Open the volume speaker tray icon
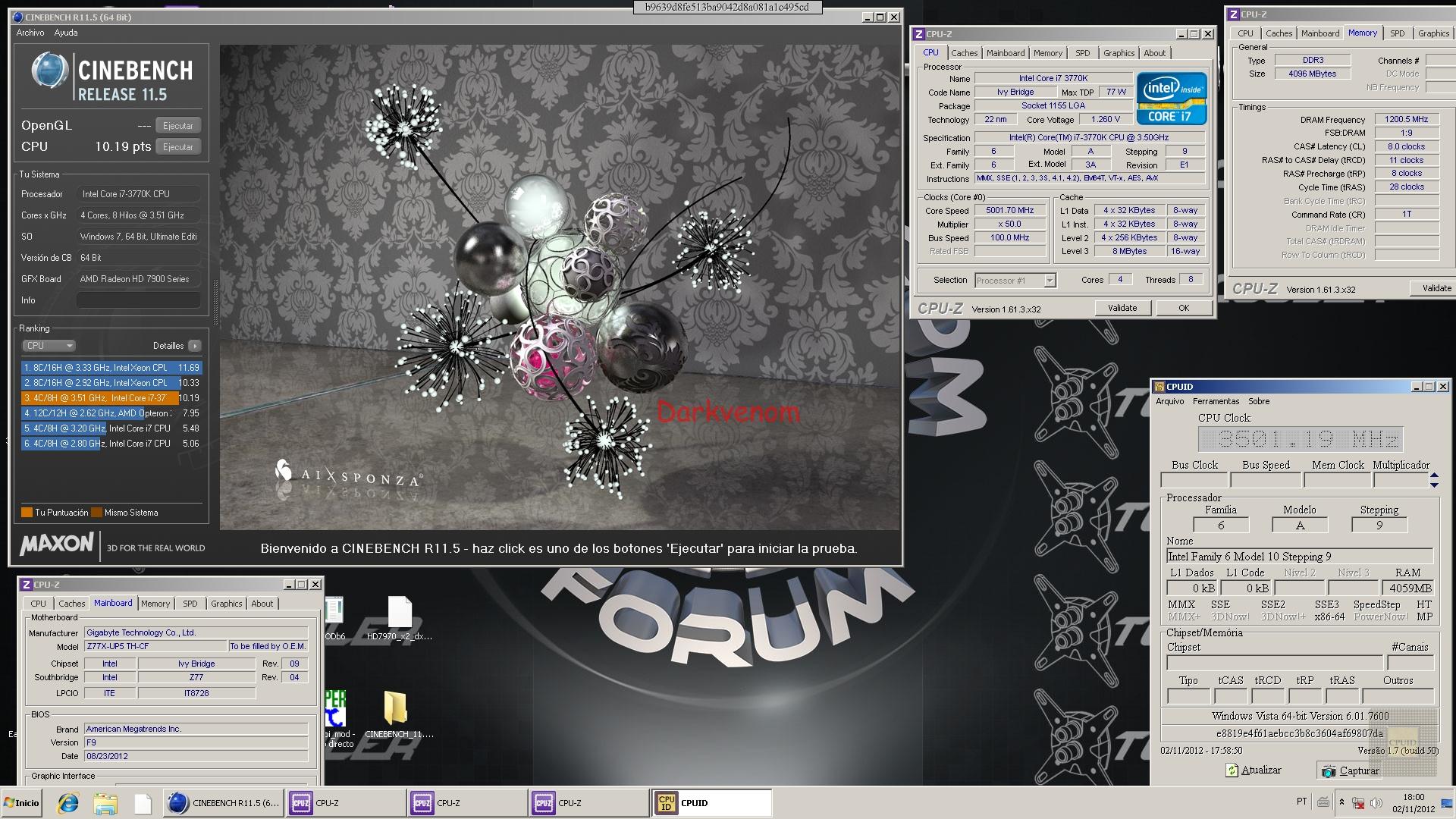Viewport: 1456px width, 819px height. click(x=1375, y=803)
